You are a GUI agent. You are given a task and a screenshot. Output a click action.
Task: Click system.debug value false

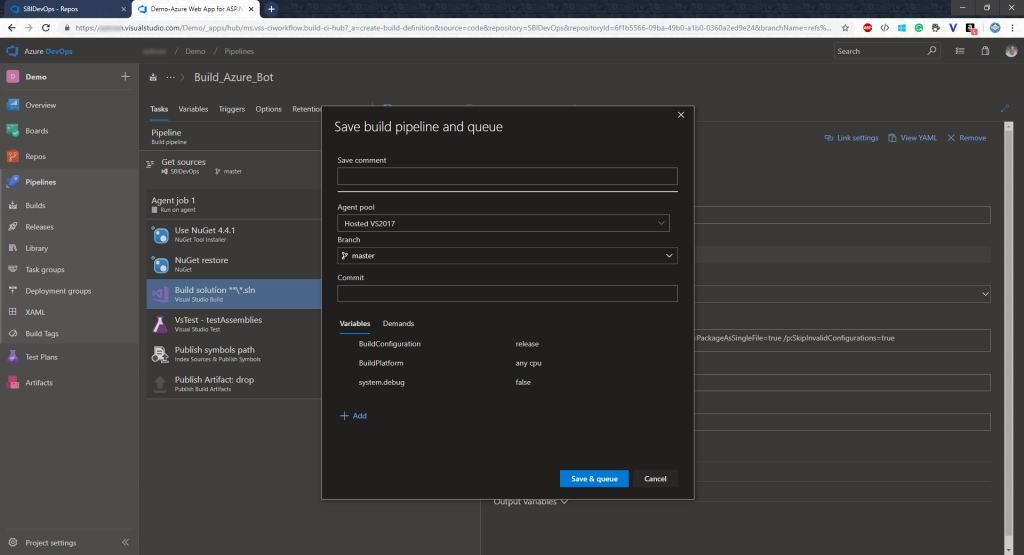point(523,383)
